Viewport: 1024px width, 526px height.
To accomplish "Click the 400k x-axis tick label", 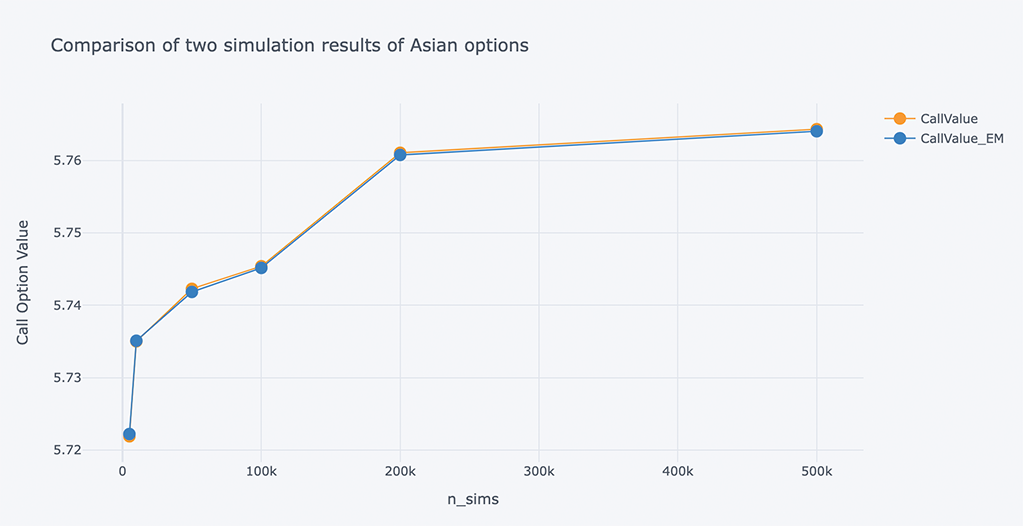I will point(678,469).
